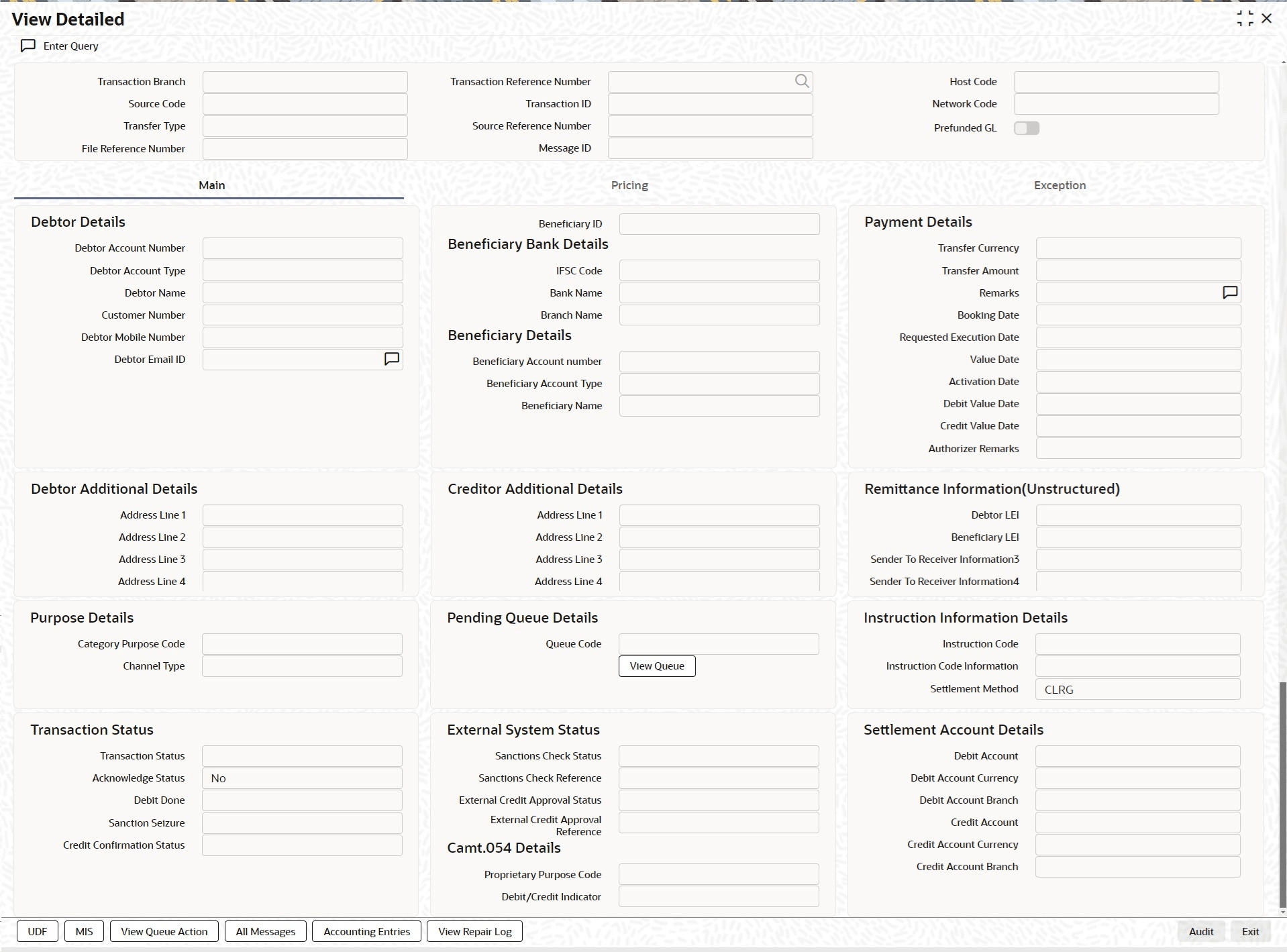Click Address Line 1 under Debtor Additional Details
Screen dimensions: 1287x952
tap(303, 515)
